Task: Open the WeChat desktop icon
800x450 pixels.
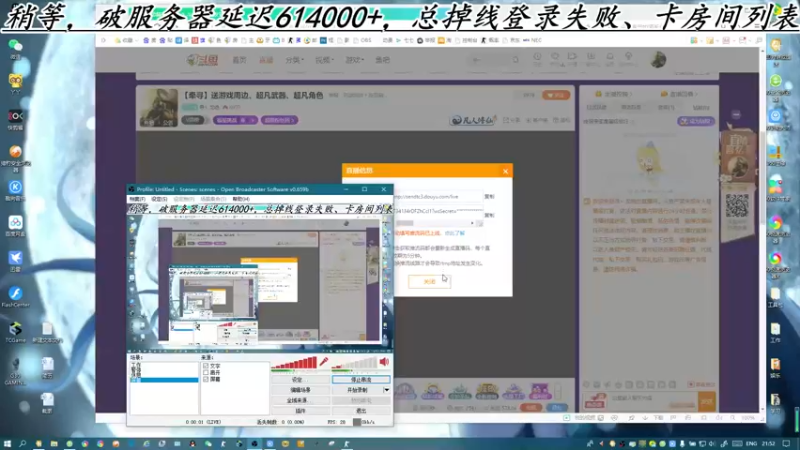Action: (15, 47)
